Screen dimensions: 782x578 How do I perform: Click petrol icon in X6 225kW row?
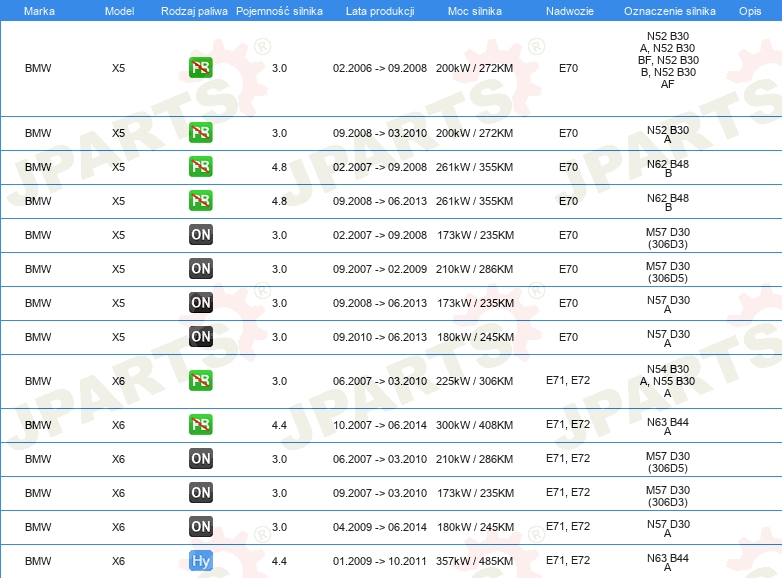tap(200, 381)
